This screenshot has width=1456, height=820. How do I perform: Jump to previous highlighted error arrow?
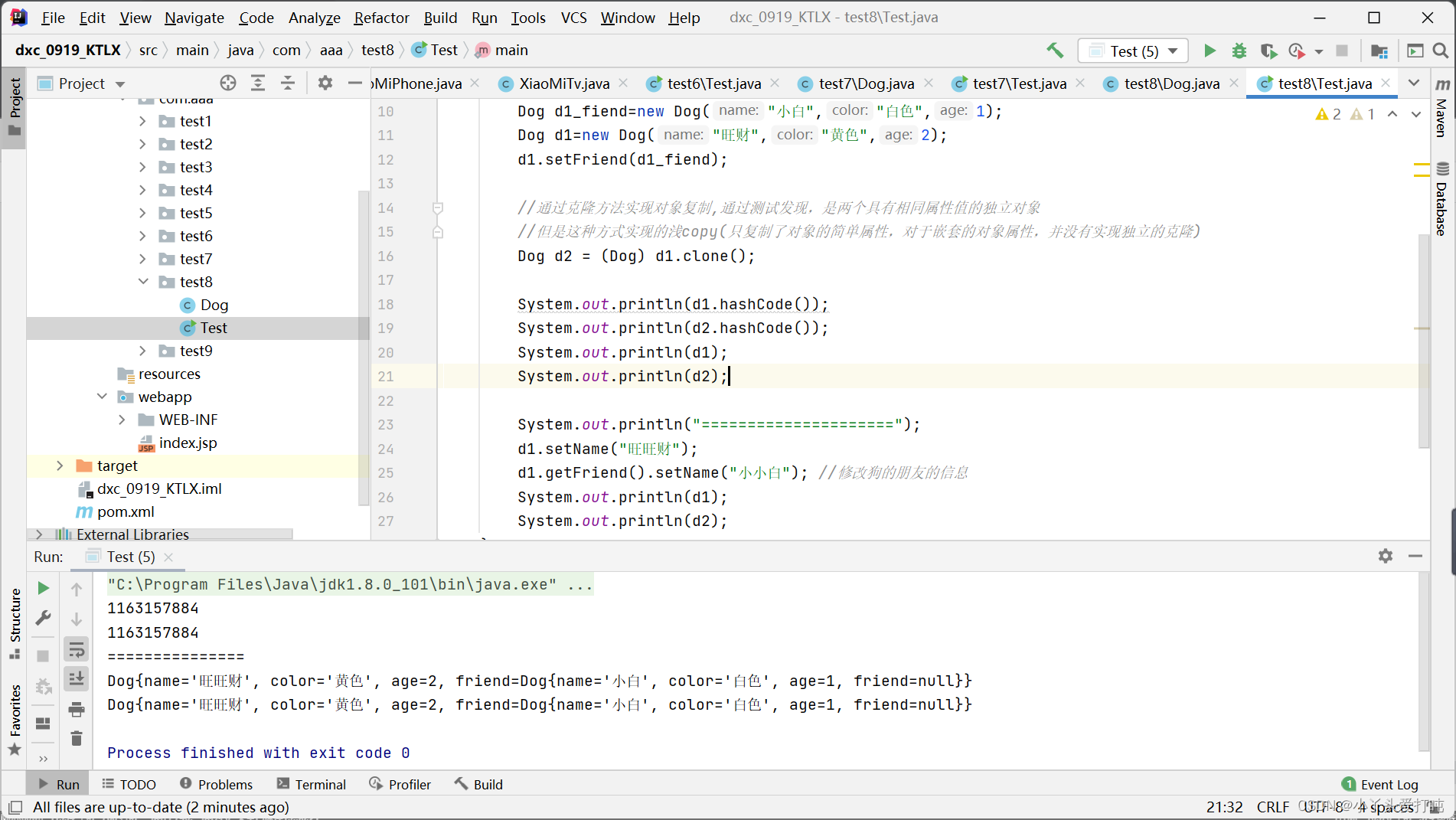(x=1392, y=114)
